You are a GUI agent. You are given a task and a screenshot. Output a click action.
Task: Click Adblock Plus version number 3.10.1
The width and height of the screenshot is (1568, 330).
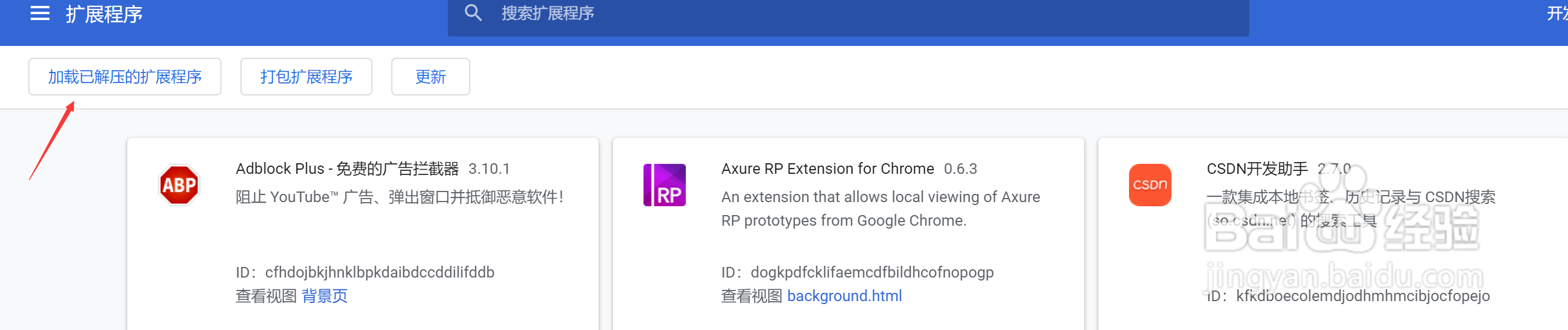[488, 169]
